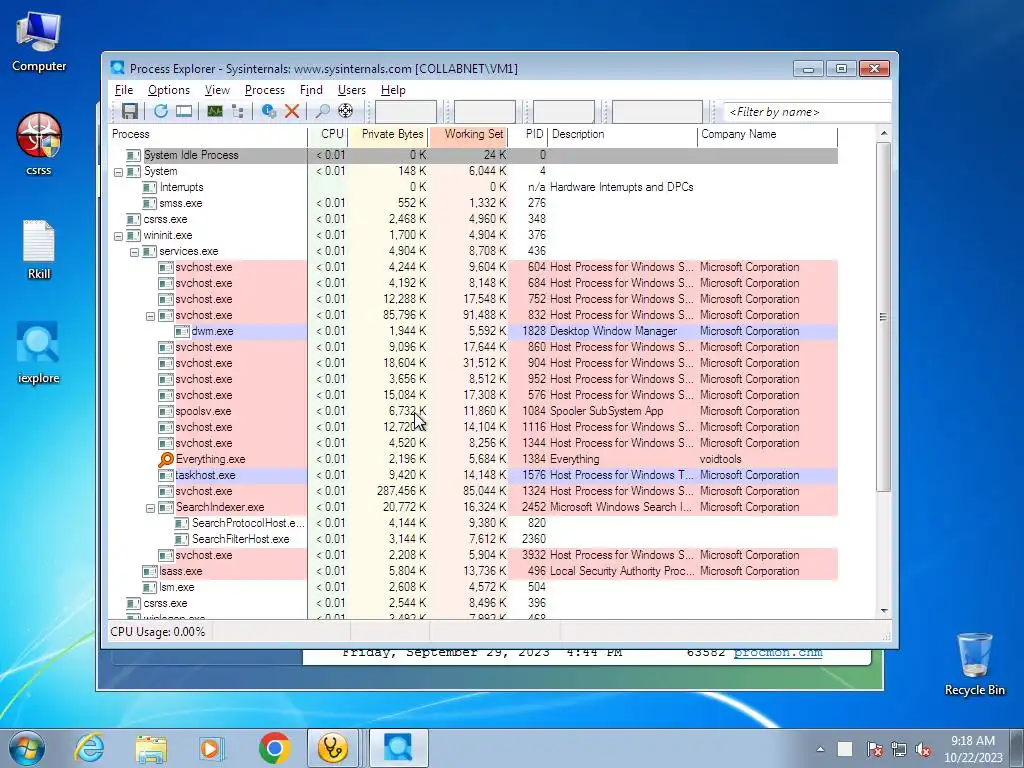Select the Find Window's Process crosshair
The height and width of the screenshot is (768, 1024).
click(x=345, y=111)
